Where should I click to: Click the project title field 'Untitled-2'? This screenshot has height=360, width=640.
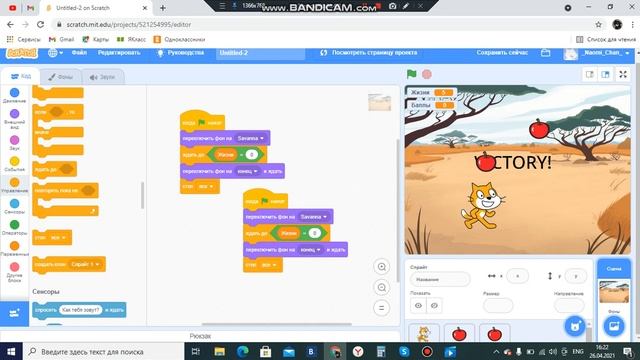260,53
